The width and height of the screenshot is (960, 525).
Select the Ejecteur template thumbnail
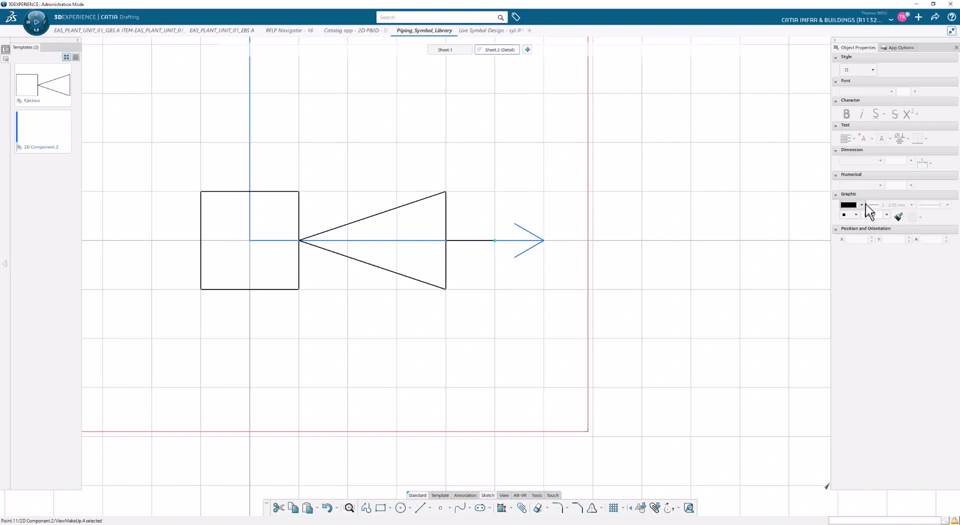43,85
